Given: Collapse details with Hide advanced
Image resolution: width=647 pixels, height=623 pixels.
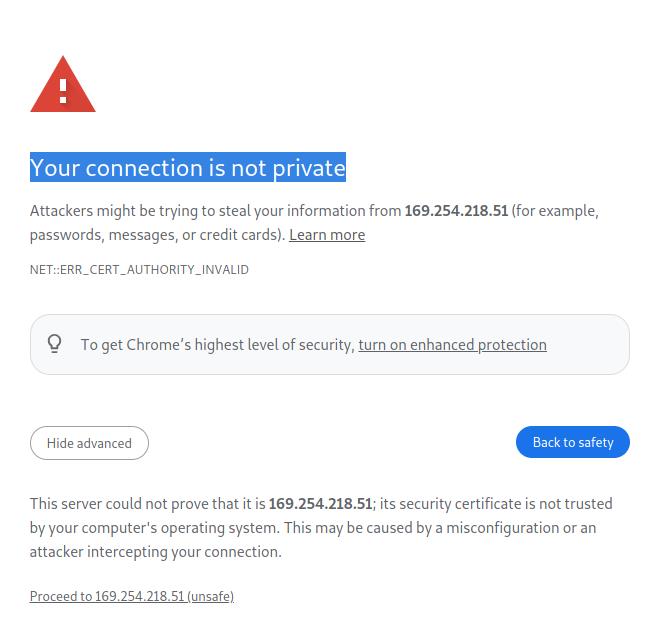Looking at the screenshot, I should coord(89,443).
